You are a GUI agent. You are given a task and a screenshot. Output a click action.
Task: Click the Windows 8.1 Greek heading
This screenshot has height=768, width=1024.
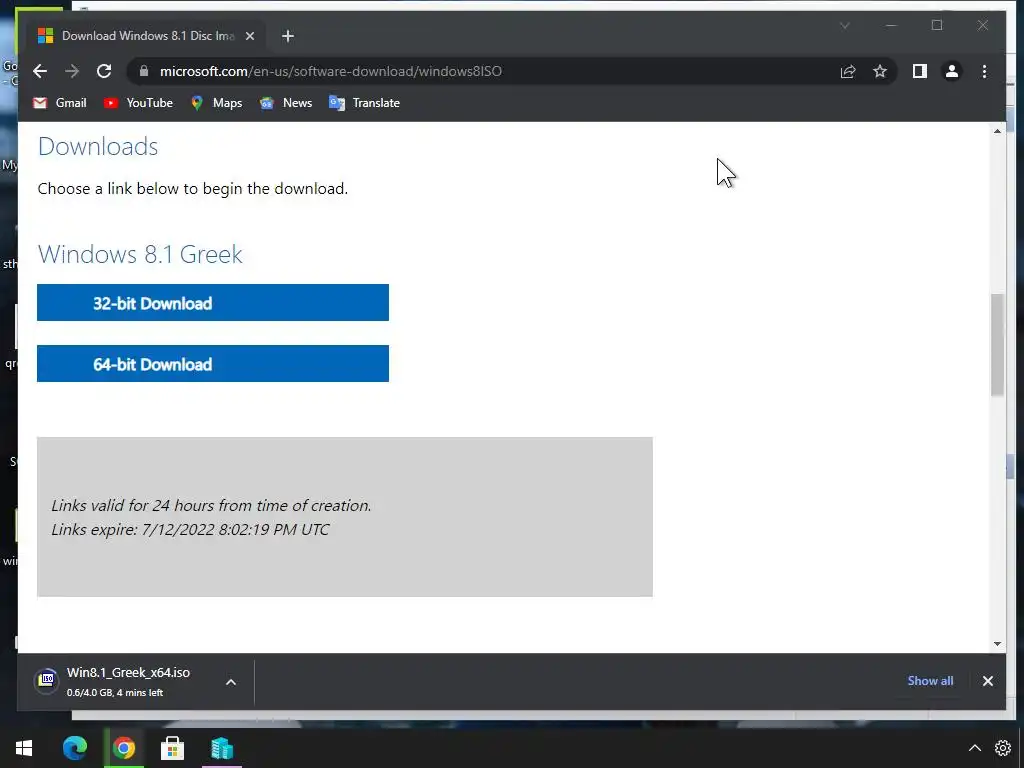pos(140,254)
